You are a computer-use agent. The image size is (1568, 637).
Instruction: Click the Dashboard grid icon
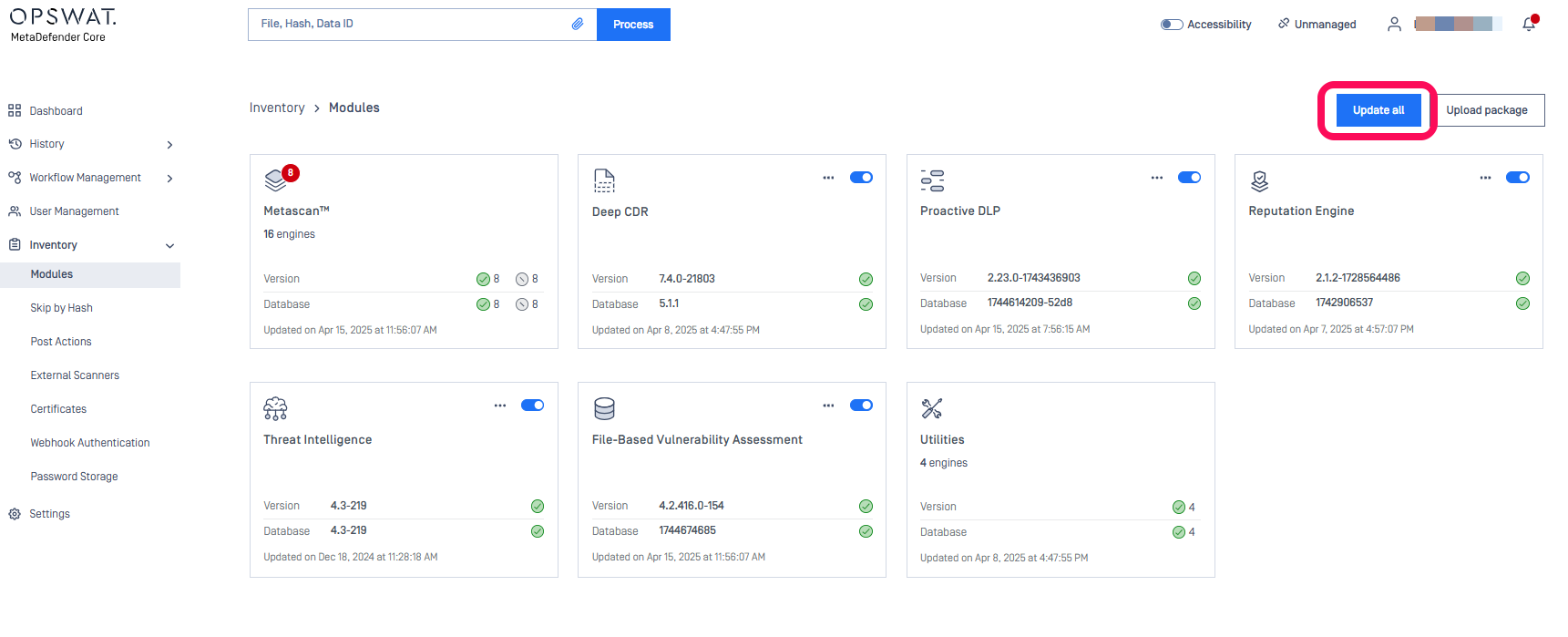15,111
